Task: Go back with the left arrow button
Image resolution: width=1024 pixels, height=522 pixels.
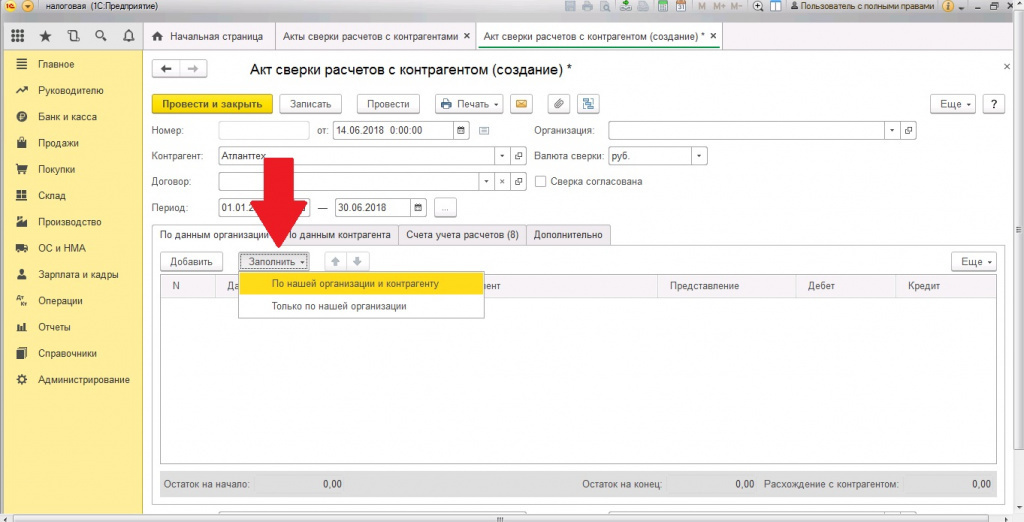Action: [x=166, y=69]
